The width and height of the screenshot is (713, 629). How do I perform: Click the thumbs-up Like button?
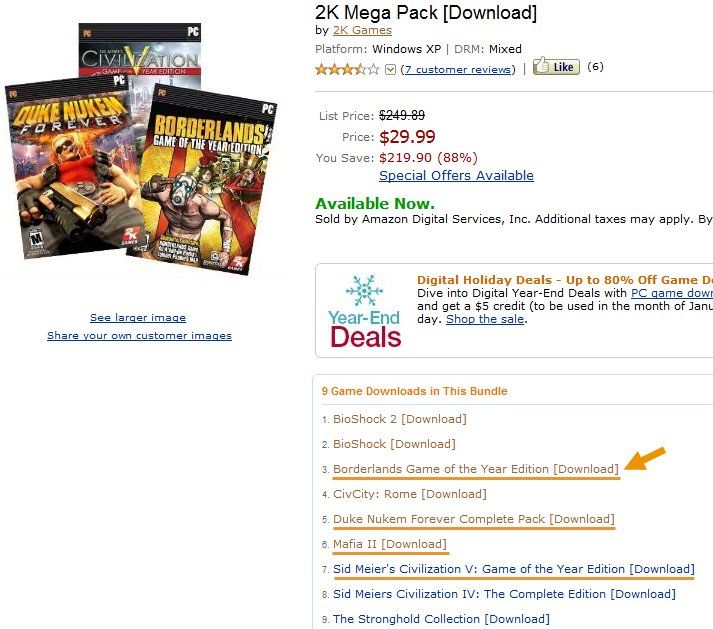coord(556,66)
